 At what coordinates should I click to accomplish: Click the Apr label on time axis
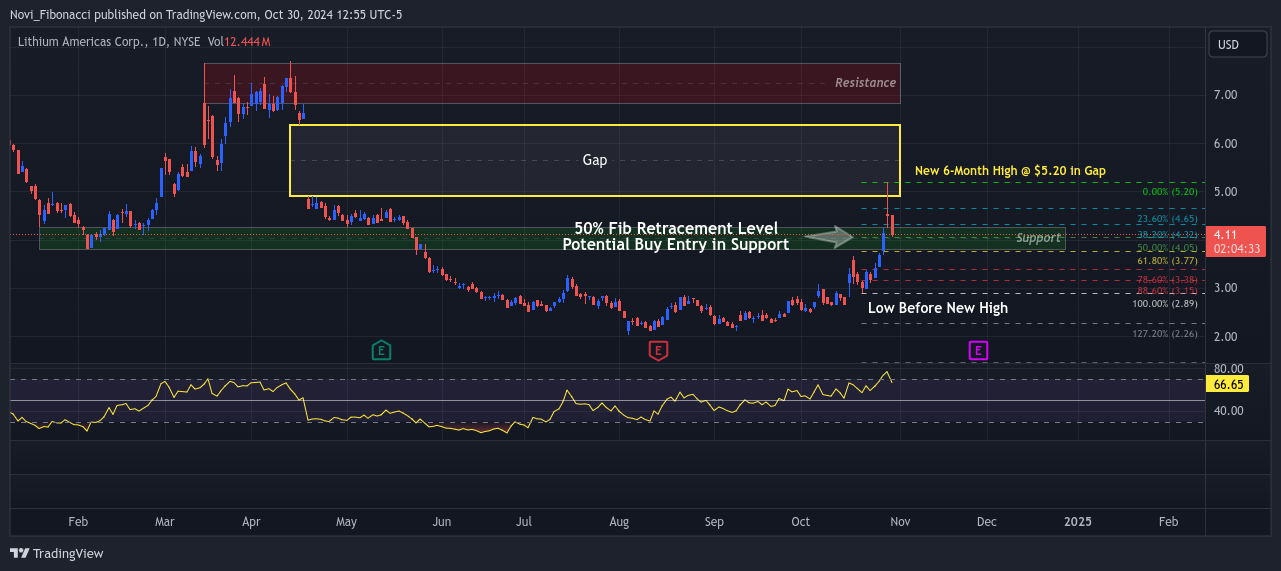click(251, 522)
